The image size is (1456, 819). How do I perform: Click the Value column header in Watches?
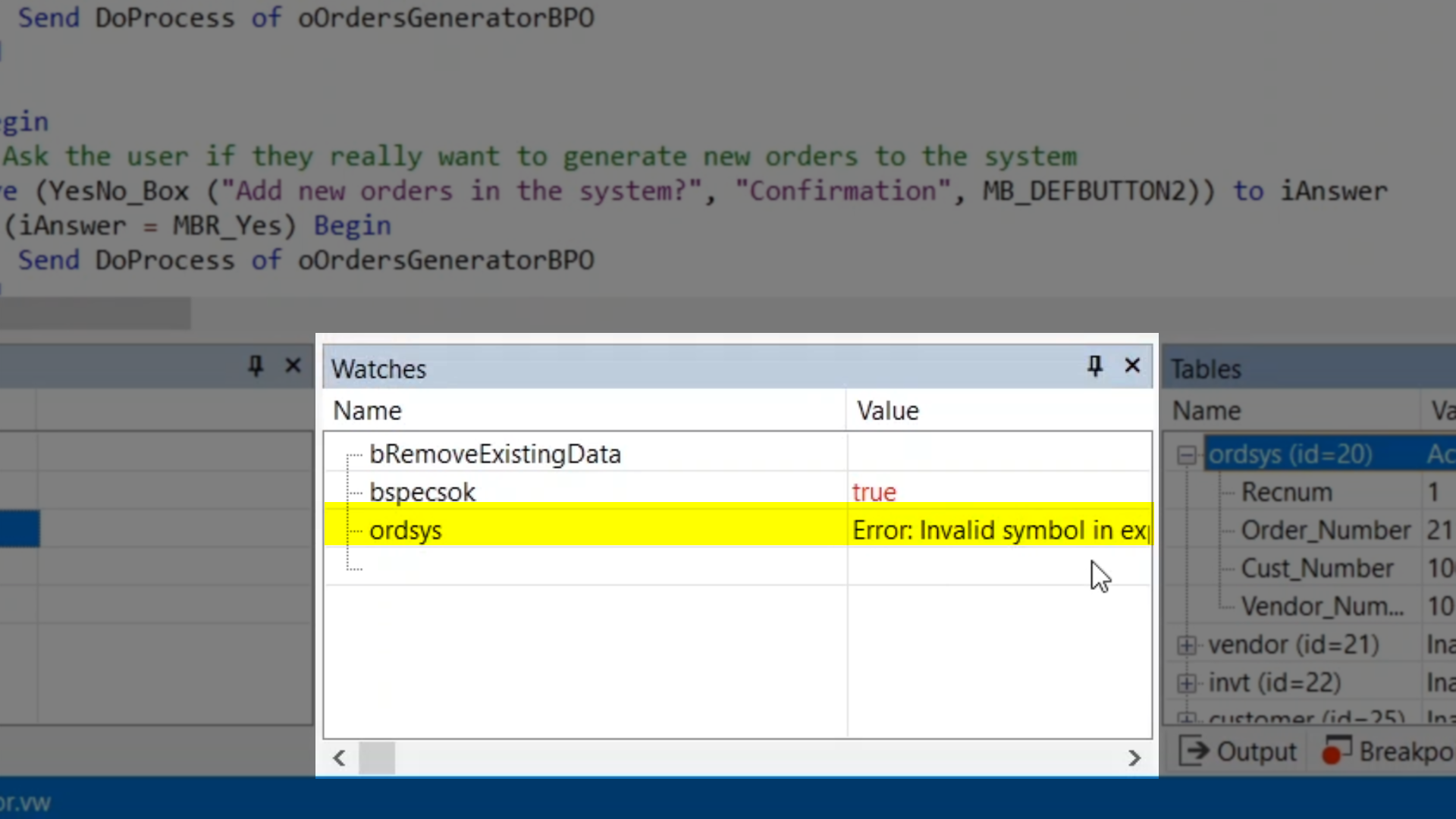[x=887, y=411]
